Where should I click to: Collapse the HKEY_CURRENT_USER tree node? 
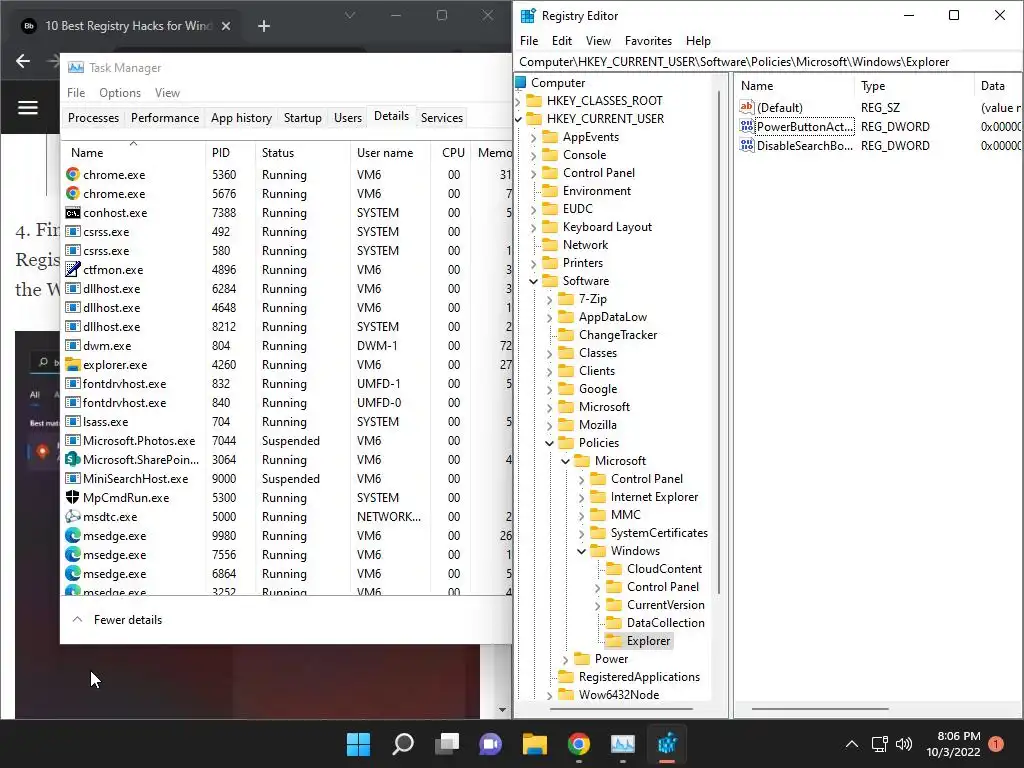(x=519, y=119)
